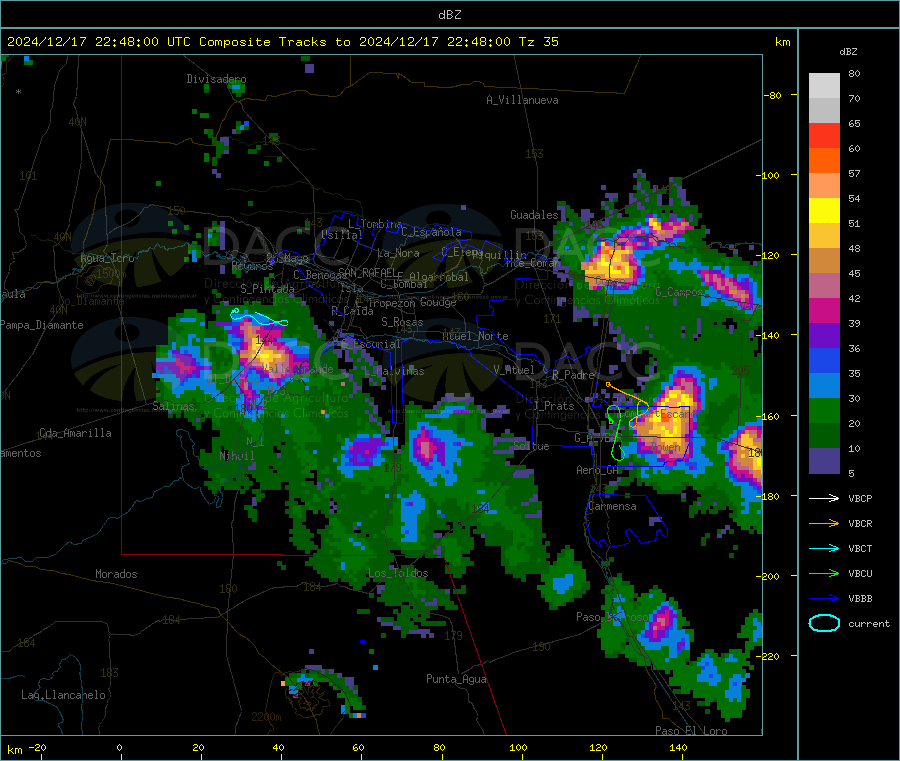Click the 'Nihuil' place label
900x761 pixels.
click(x=236, y=456)
